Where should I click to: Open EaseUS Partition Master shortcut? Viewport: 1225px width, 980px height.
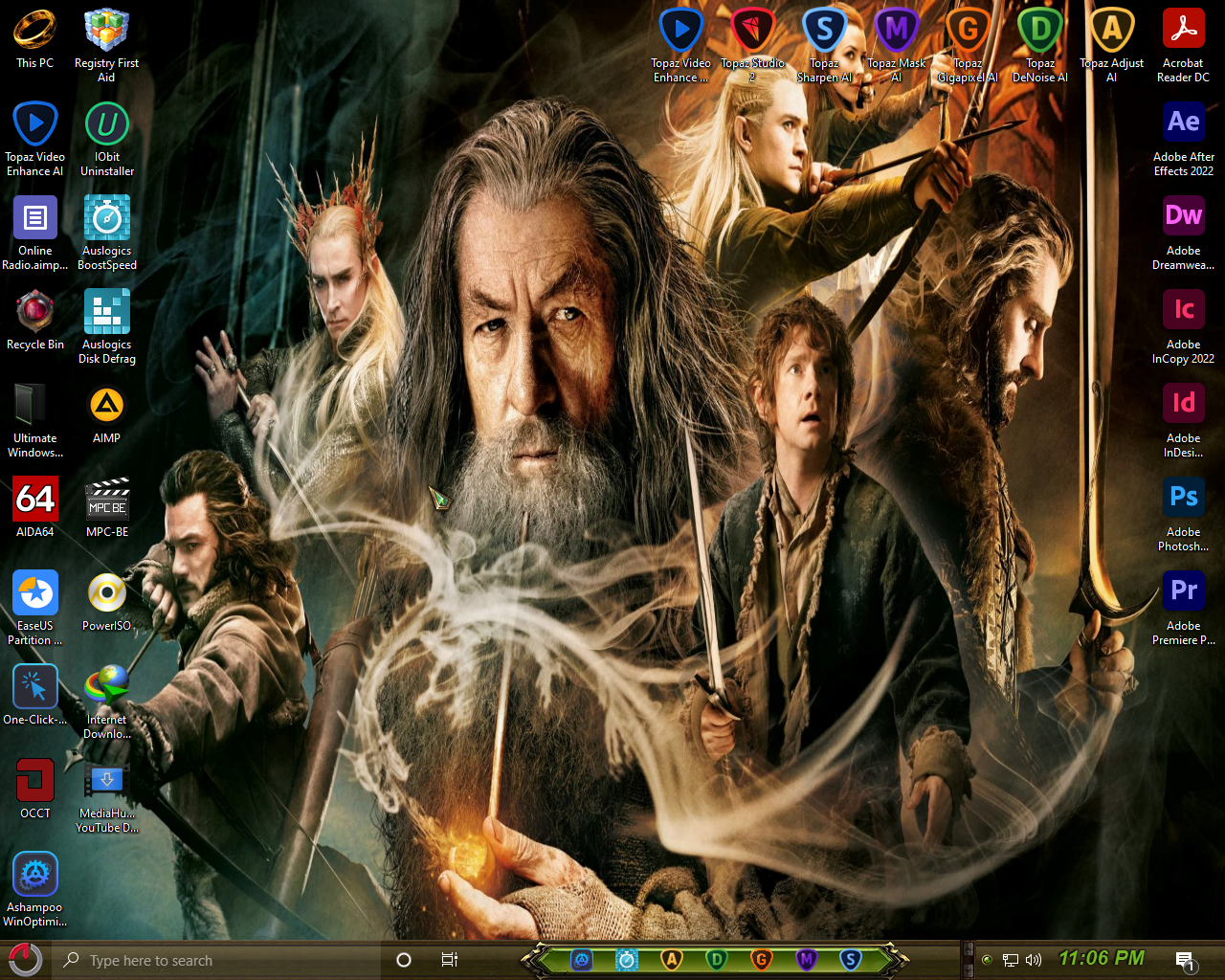[34, 608]
